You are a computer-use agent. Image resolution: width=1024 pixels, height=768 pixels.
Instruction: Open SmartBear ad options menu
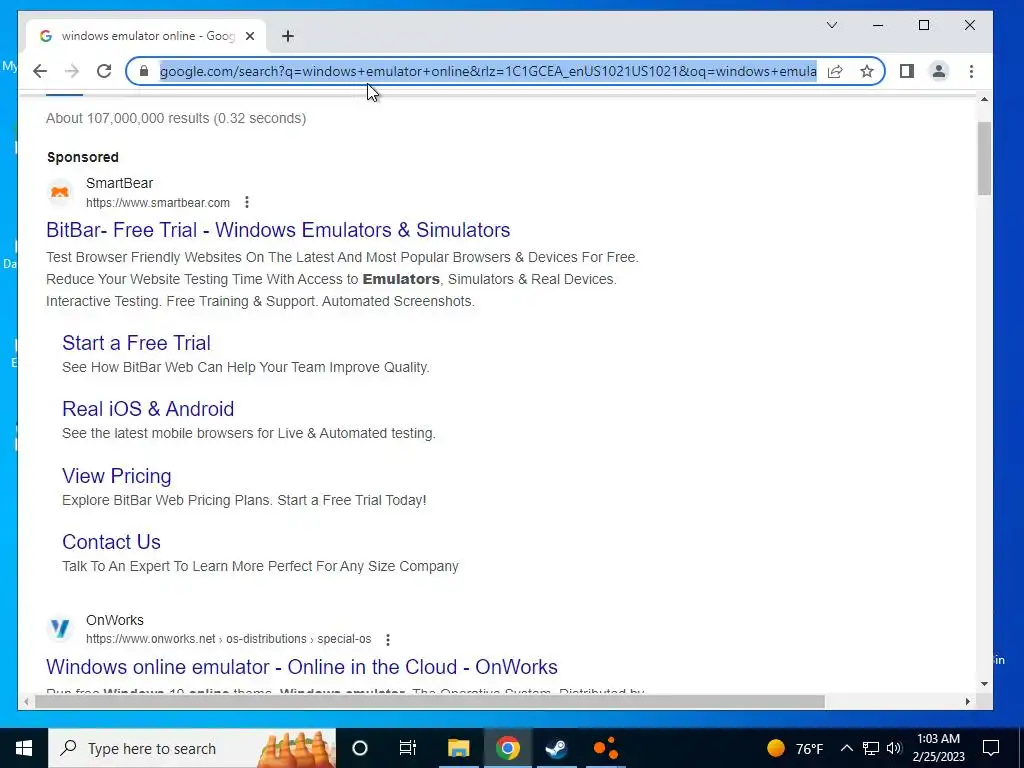[x=247, y=202]
